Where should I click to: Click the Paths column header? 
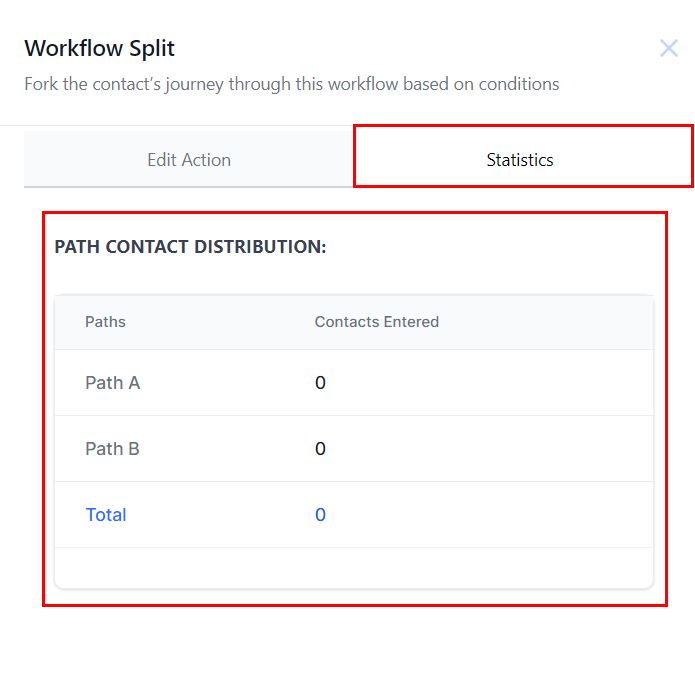click(105, 322)
